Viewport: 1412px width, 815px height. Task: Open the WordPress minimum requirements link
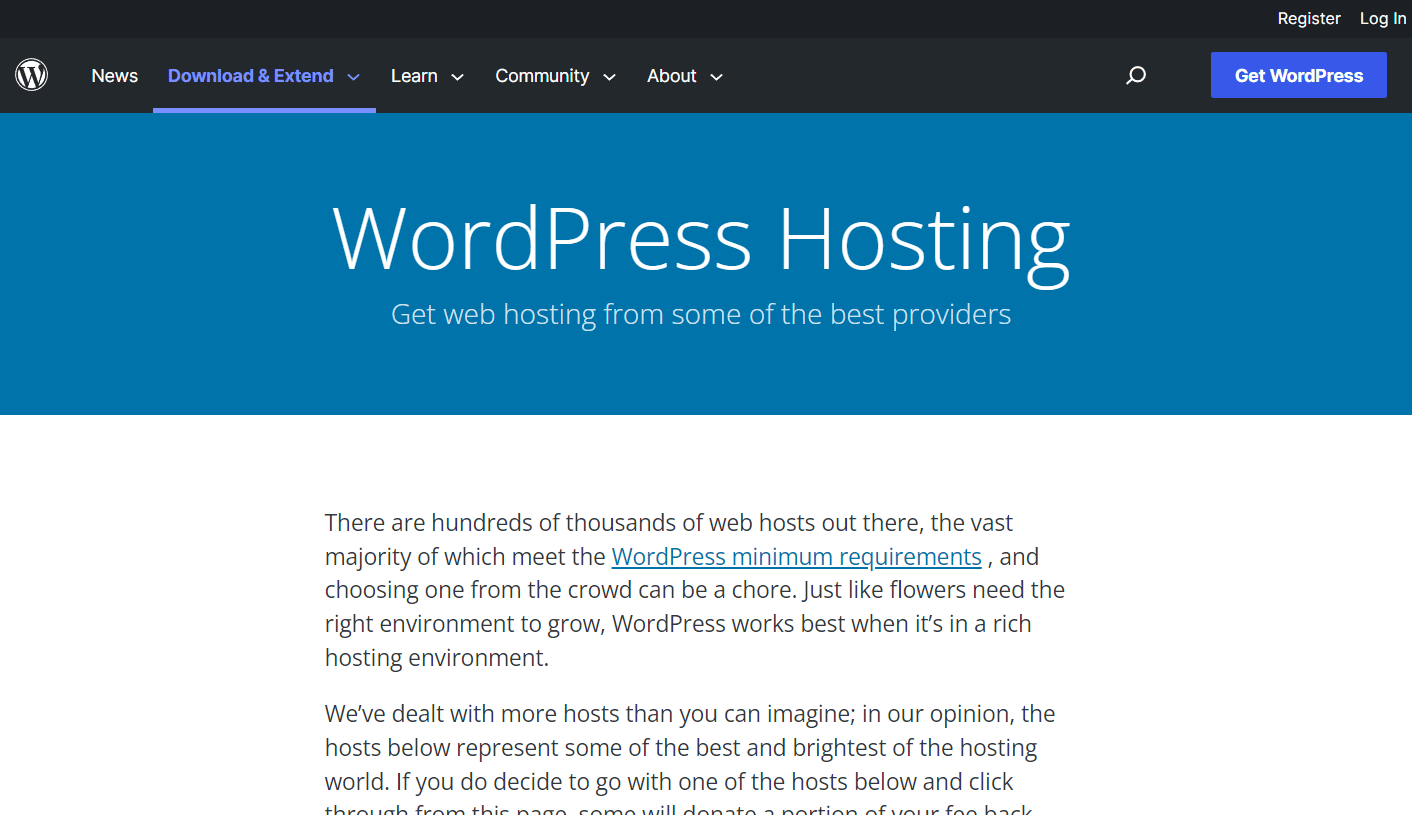[x=796, y=556]
